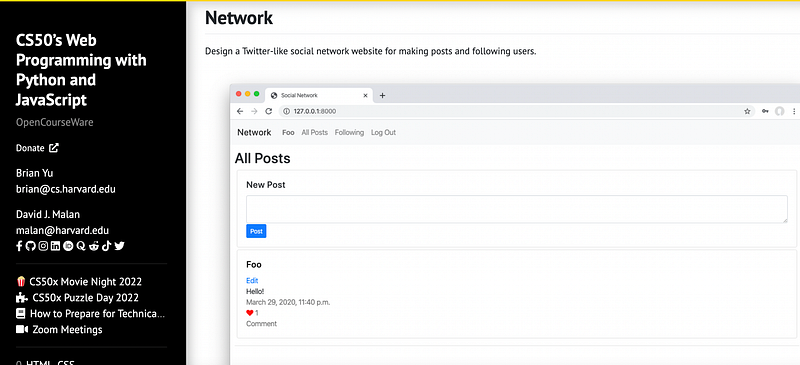
Task: Click the bookmark star in embedded address bar
Action: (747, 111)
